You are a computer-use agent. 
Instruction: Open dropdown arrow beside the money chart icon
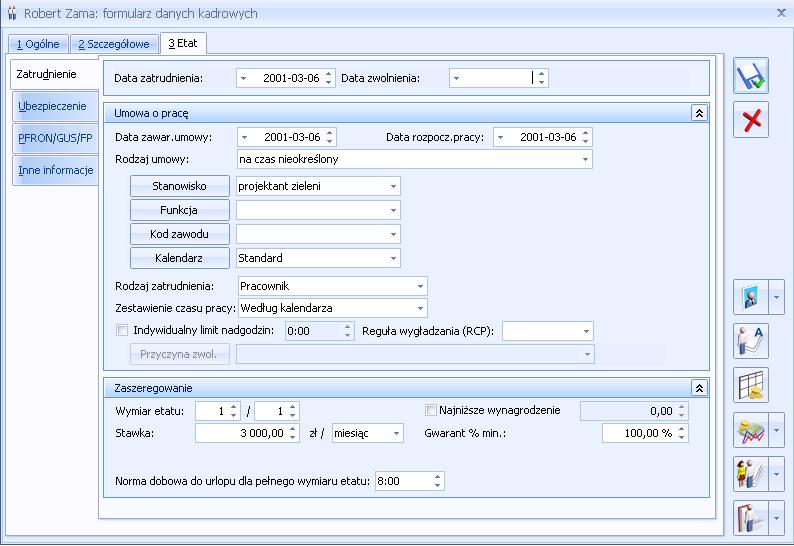(777, 430)
